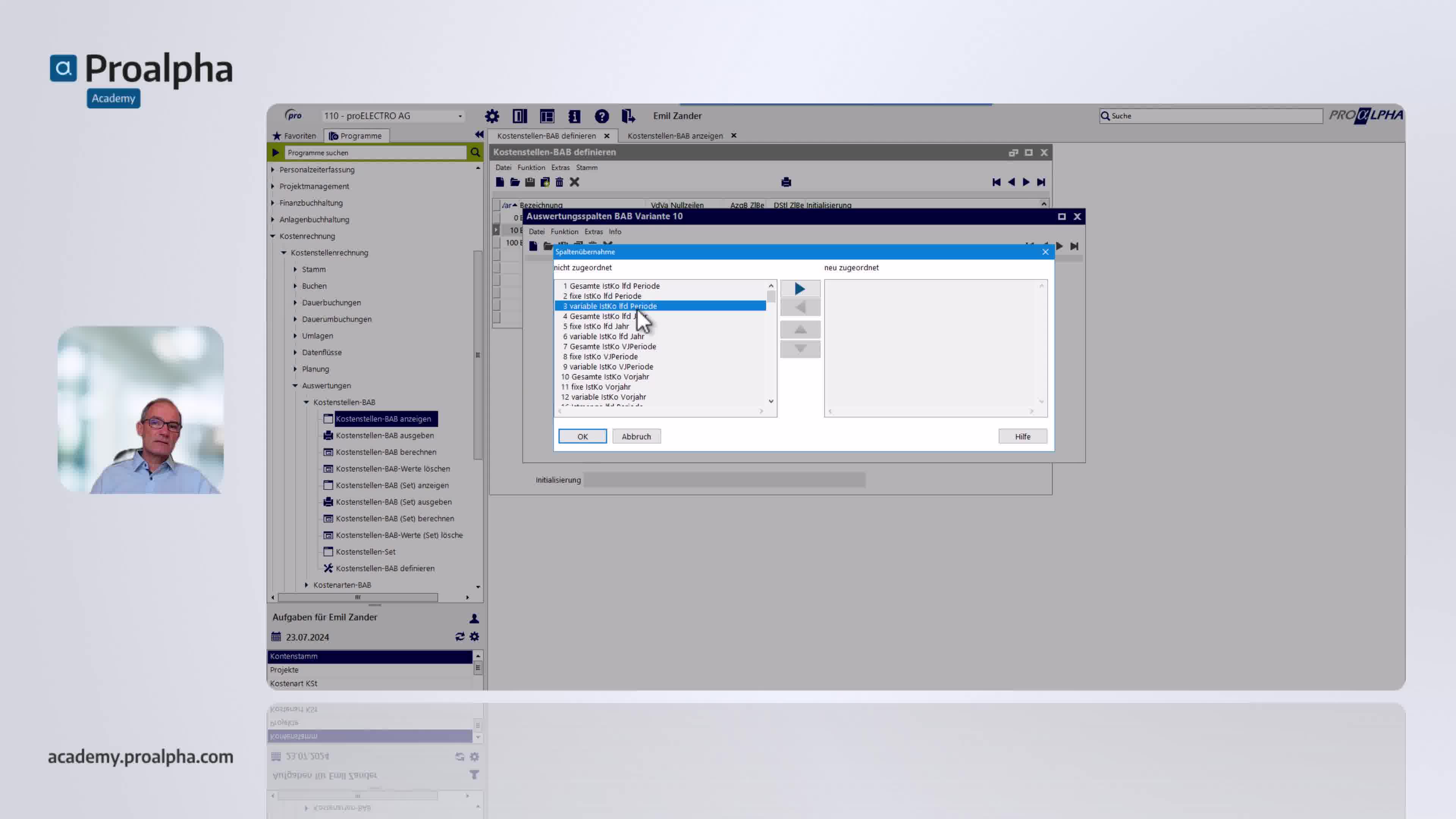Collapse the Kostenstellen-BAB tree node
The image size is (1456, 819).
(x=306, y=402)
